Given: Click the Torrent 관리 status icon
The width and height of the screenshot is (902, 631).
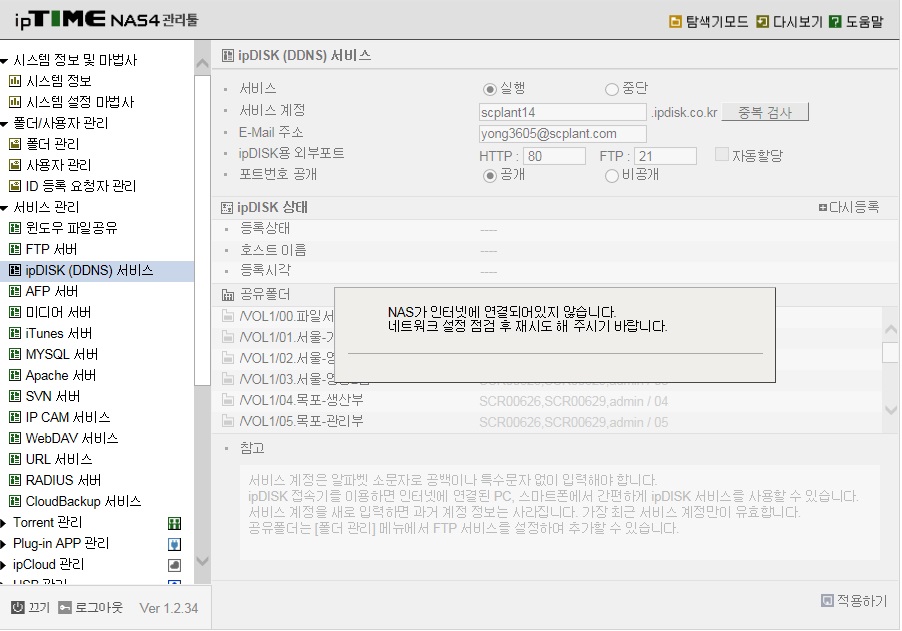Looking at the screenshot, I should (x=174, y=523).
